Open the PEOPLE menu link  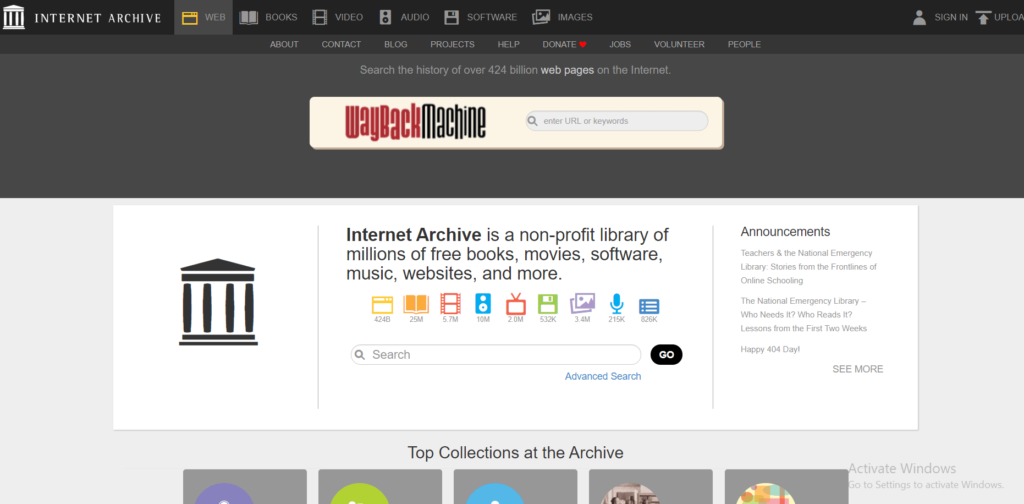(x=744, y=44)
